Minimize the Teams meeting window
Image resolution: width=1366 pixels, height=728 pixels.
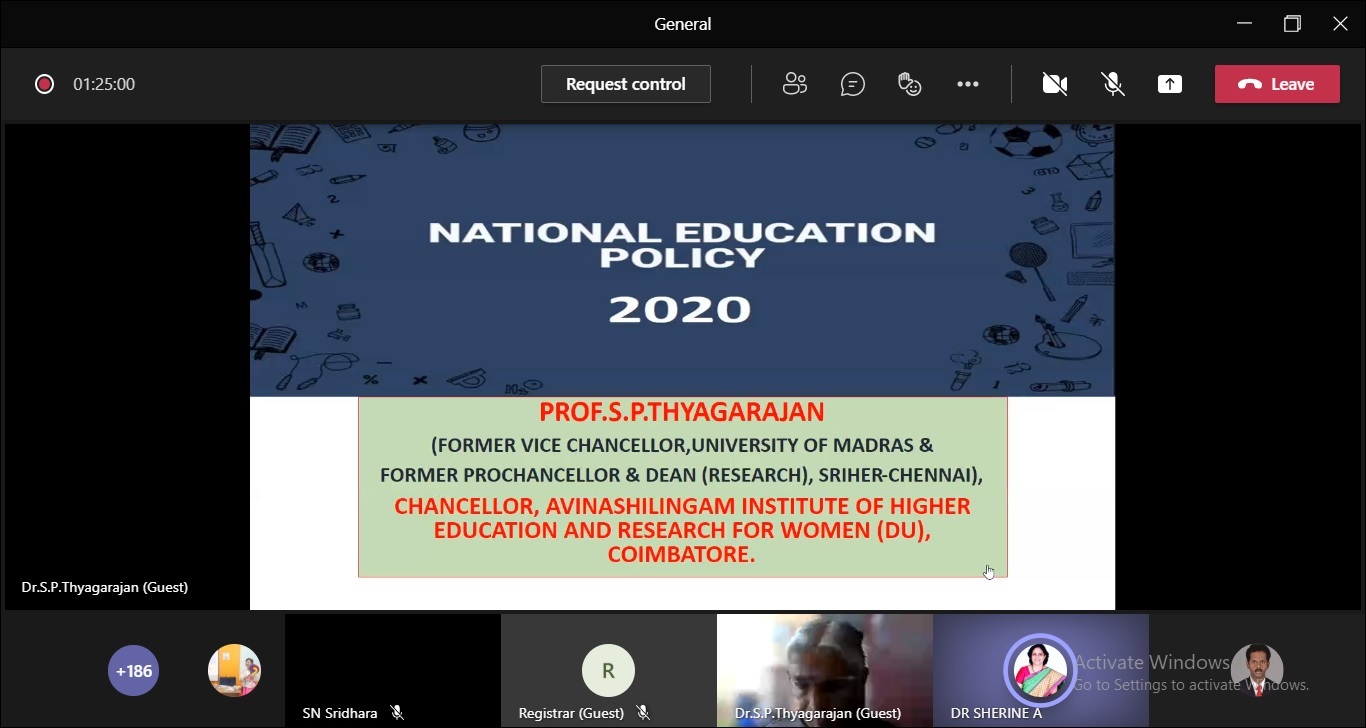(x=1244, y=24)
